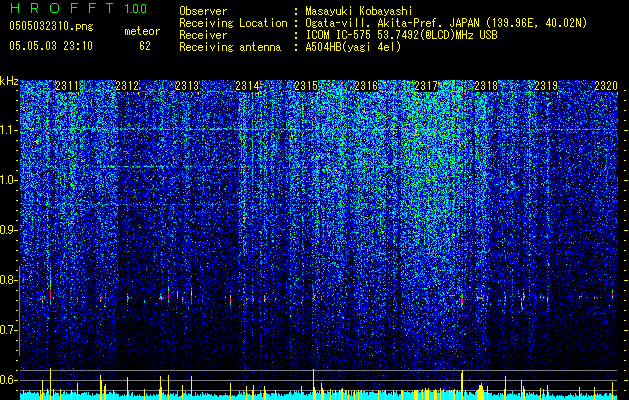Click the 2313 time marker

click(x=187, y=86)
